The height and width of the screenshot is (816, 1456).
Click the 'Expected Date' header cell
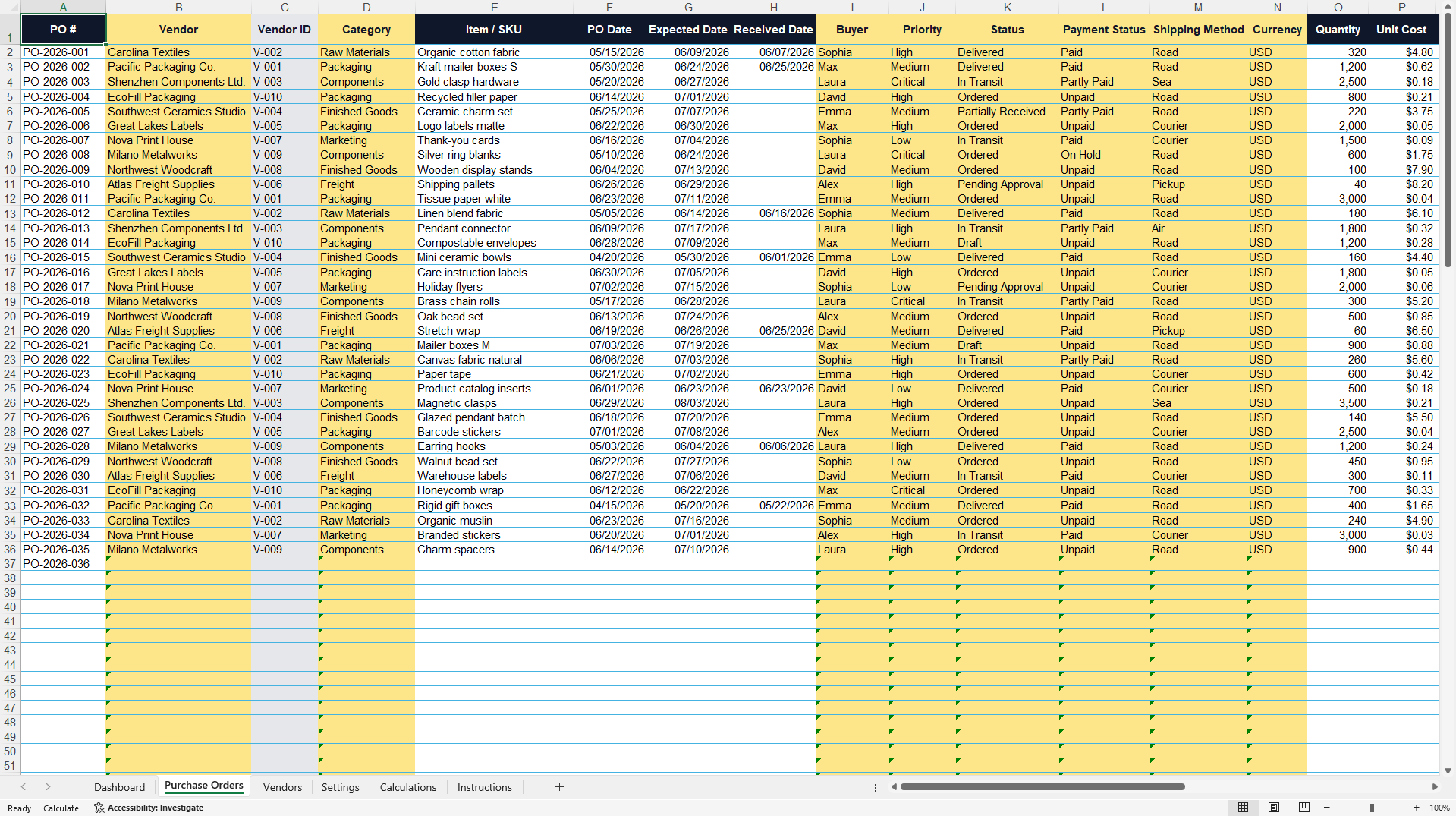[x=688, y=30]
